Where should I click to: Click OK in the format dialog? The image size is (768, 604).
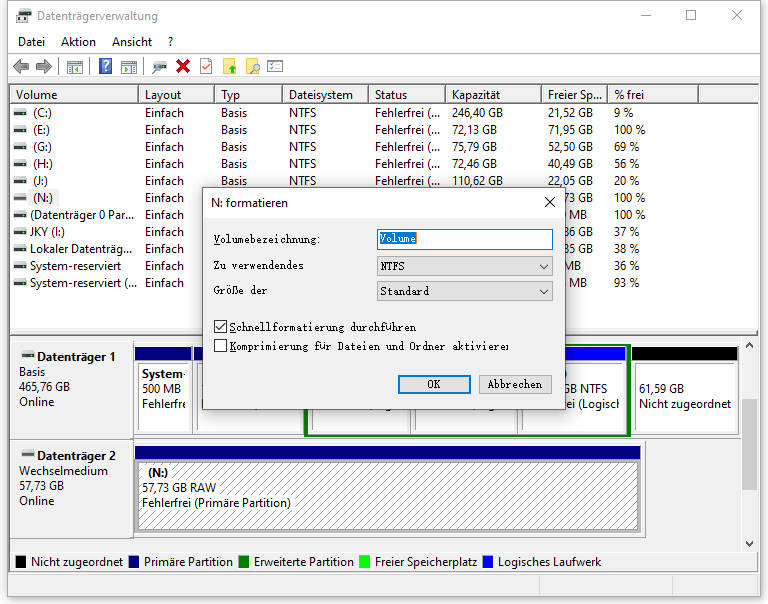pyautogui.click(x=434, y=384)
